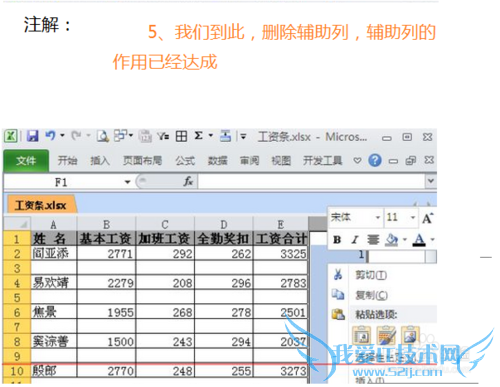Image resolution: width=500 pixels, height=387 pixels.
Task: Select column E header
Action: click(281, 225)
